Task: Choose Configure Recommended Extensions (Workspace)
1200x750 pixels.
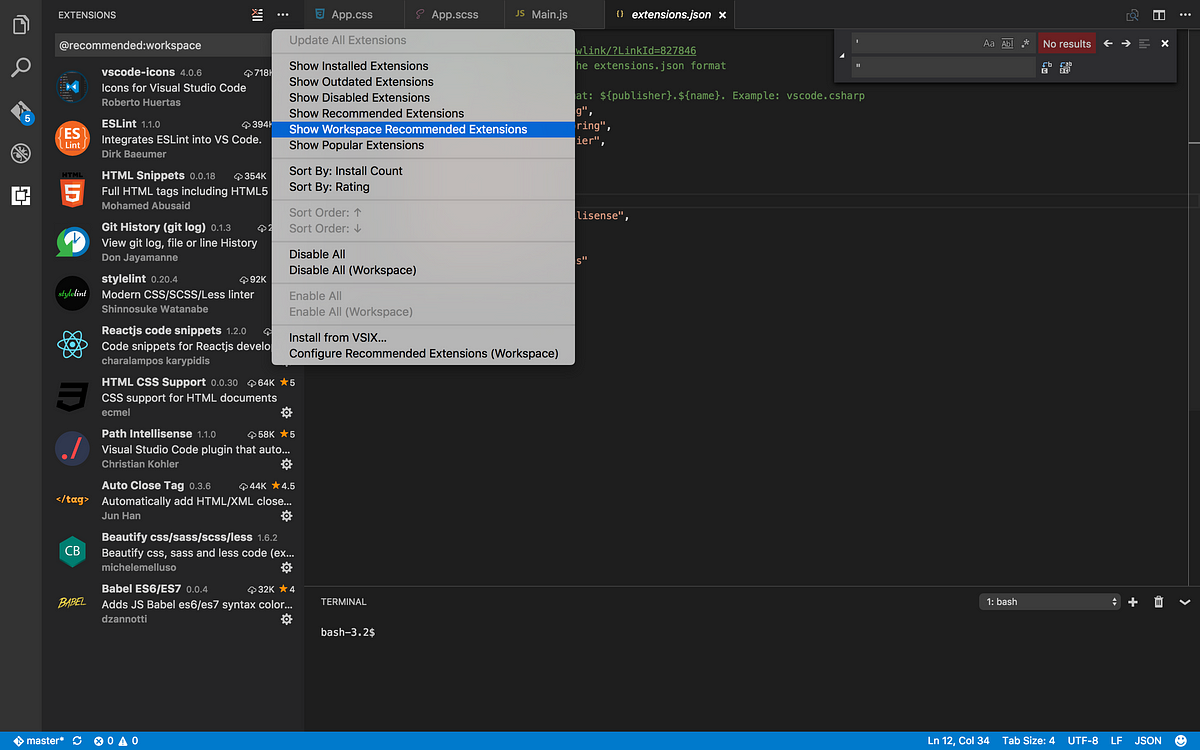Action: point(423,354)
